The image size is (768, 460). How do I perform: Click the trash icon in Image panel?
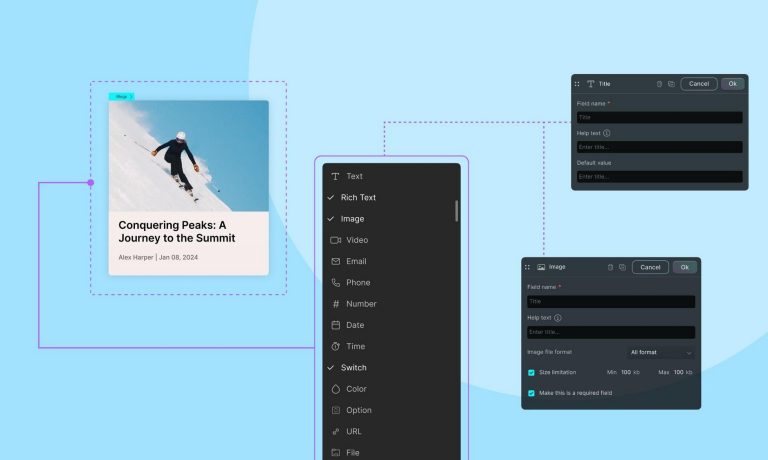coord(610,267)
